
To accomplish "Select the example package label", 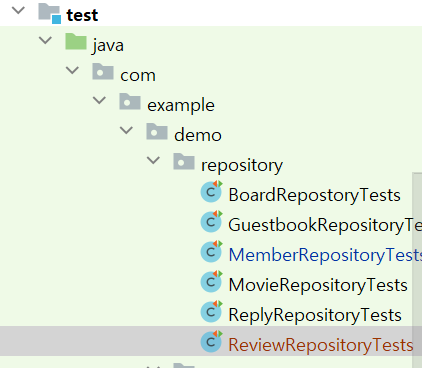I will point(181,106).
